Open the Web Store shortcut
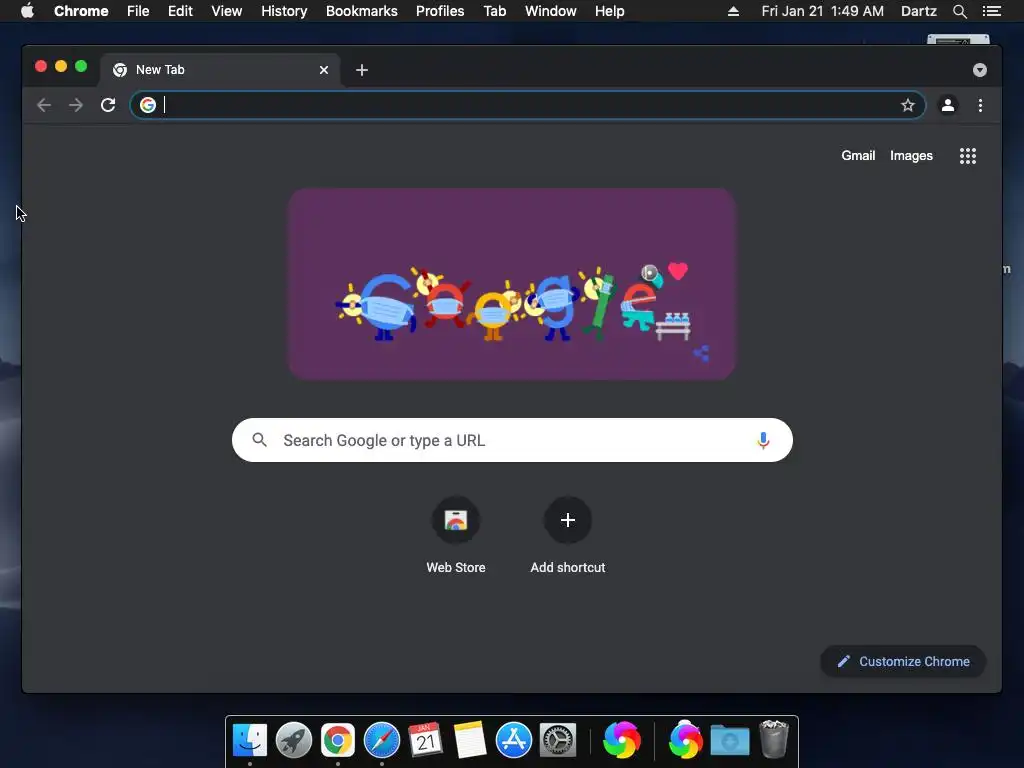 [x=456, y=536]
